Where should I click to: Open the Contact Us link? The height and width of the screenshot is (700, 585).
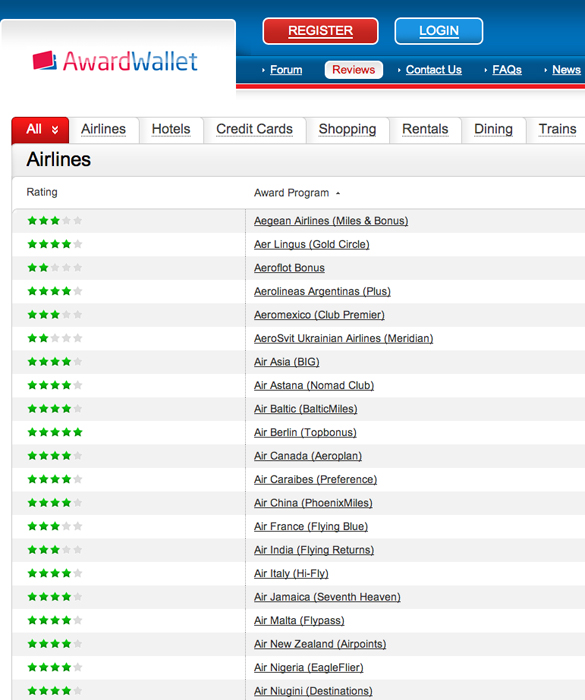click(434, 70)
